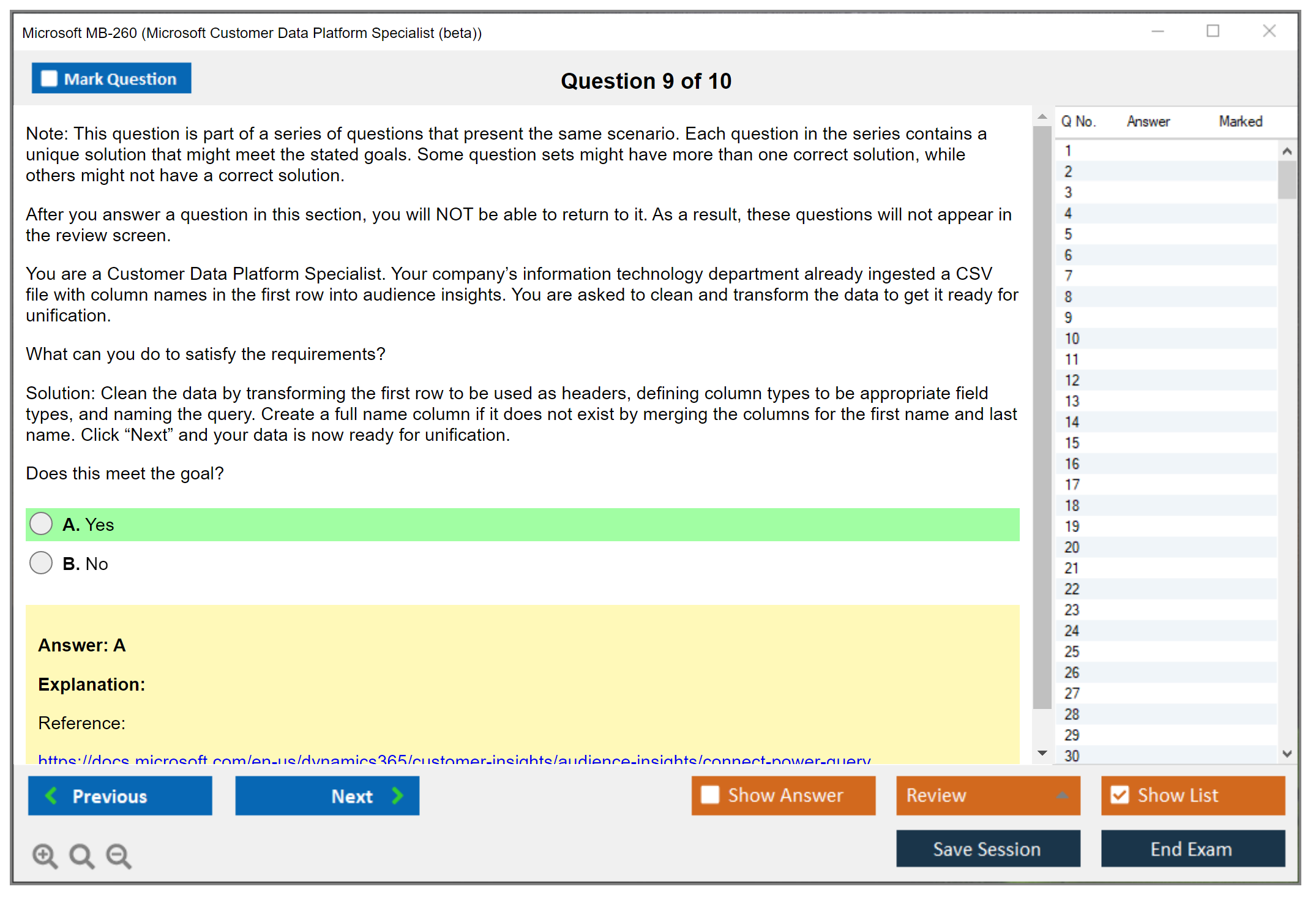The image size is (1316, 900).
Task: Click the zoom in magnifier icon
Action: [45, 855]
